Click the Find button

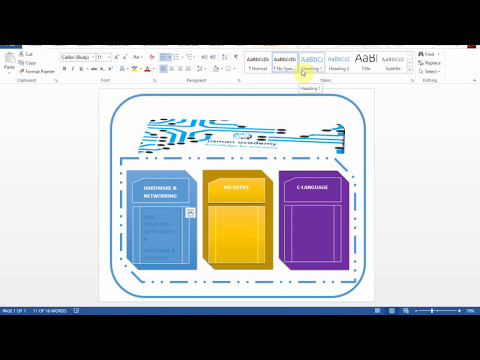pyautogui.click(x=427, y=54)
